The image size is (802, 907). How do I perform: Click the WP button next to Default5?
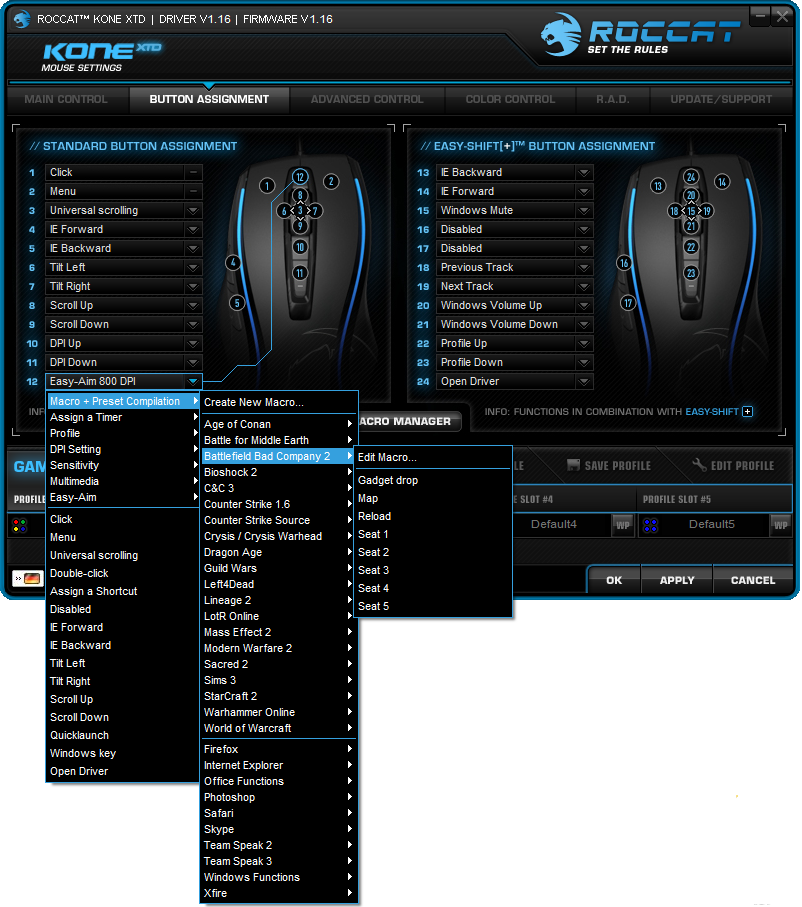pos(781,525)
